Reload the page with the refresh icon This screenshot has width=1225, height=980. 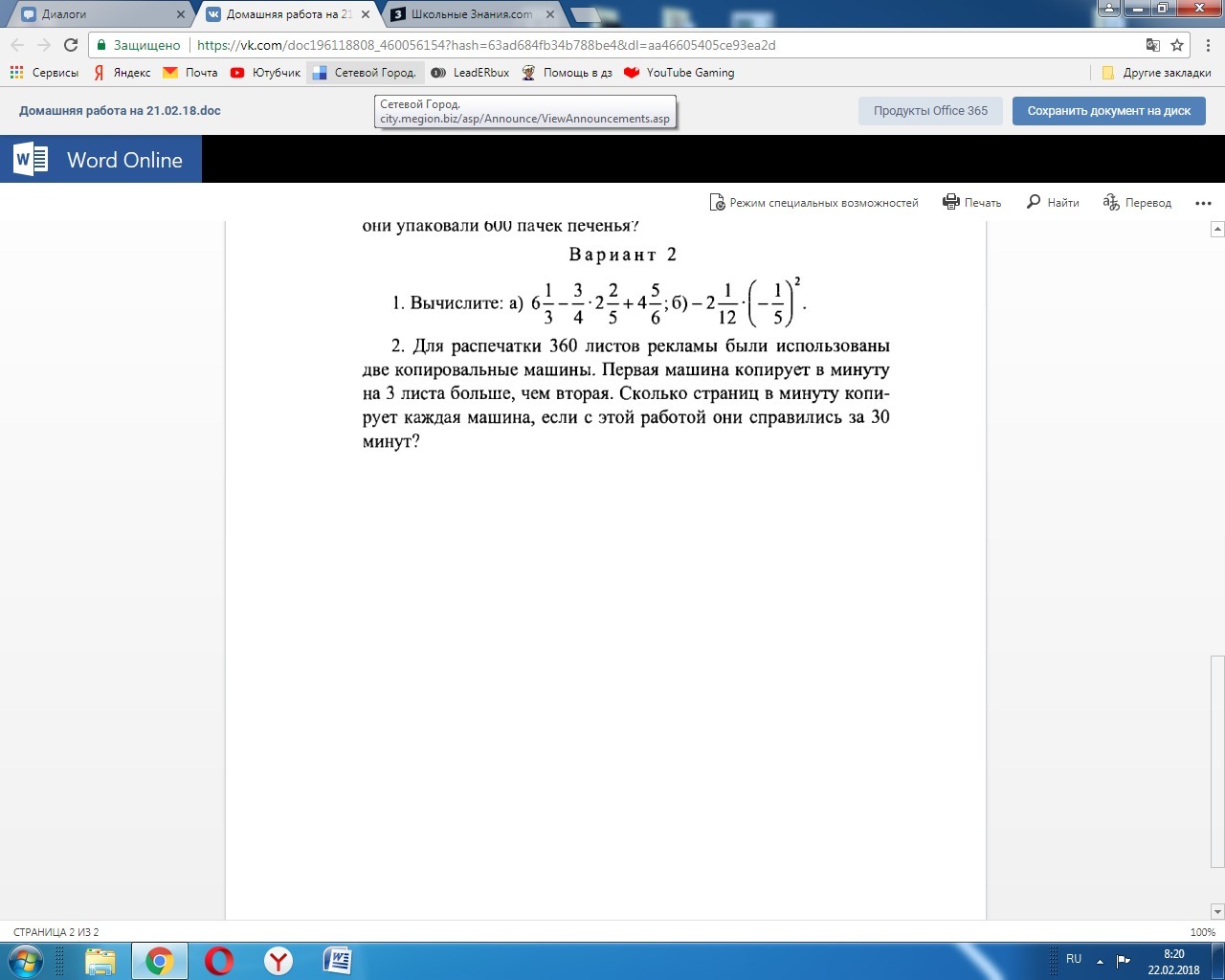(x=71, y=45)
